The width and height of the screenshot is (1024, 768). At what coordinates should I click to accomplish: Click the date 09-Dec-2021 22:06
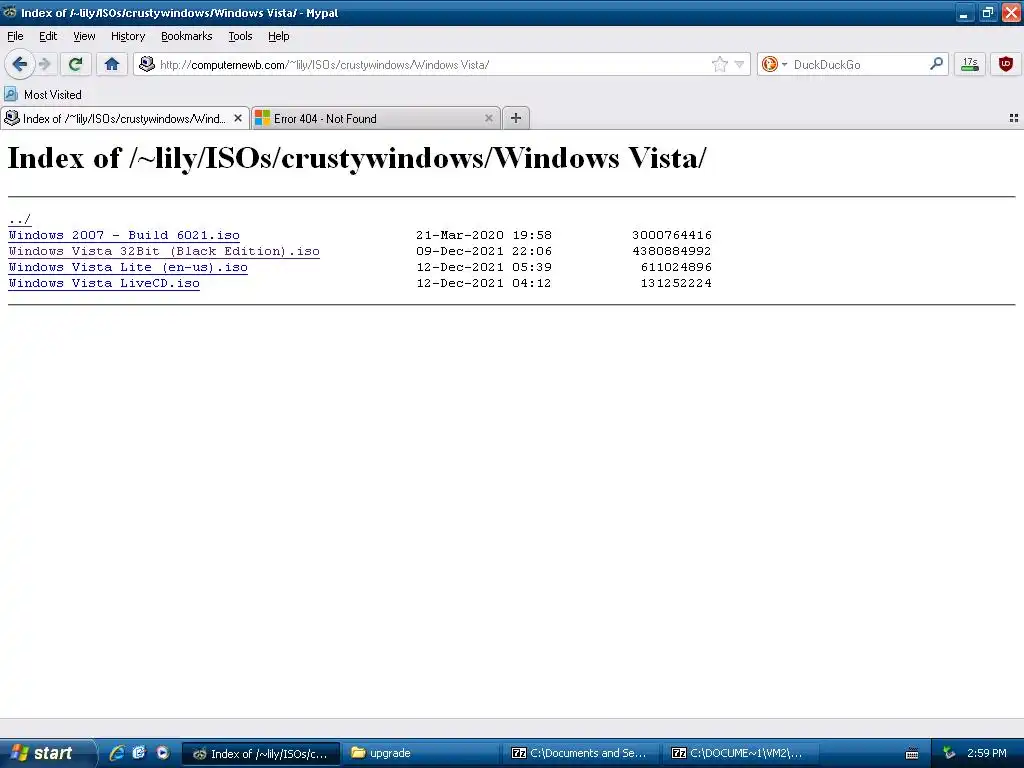[x=484, y=251]
